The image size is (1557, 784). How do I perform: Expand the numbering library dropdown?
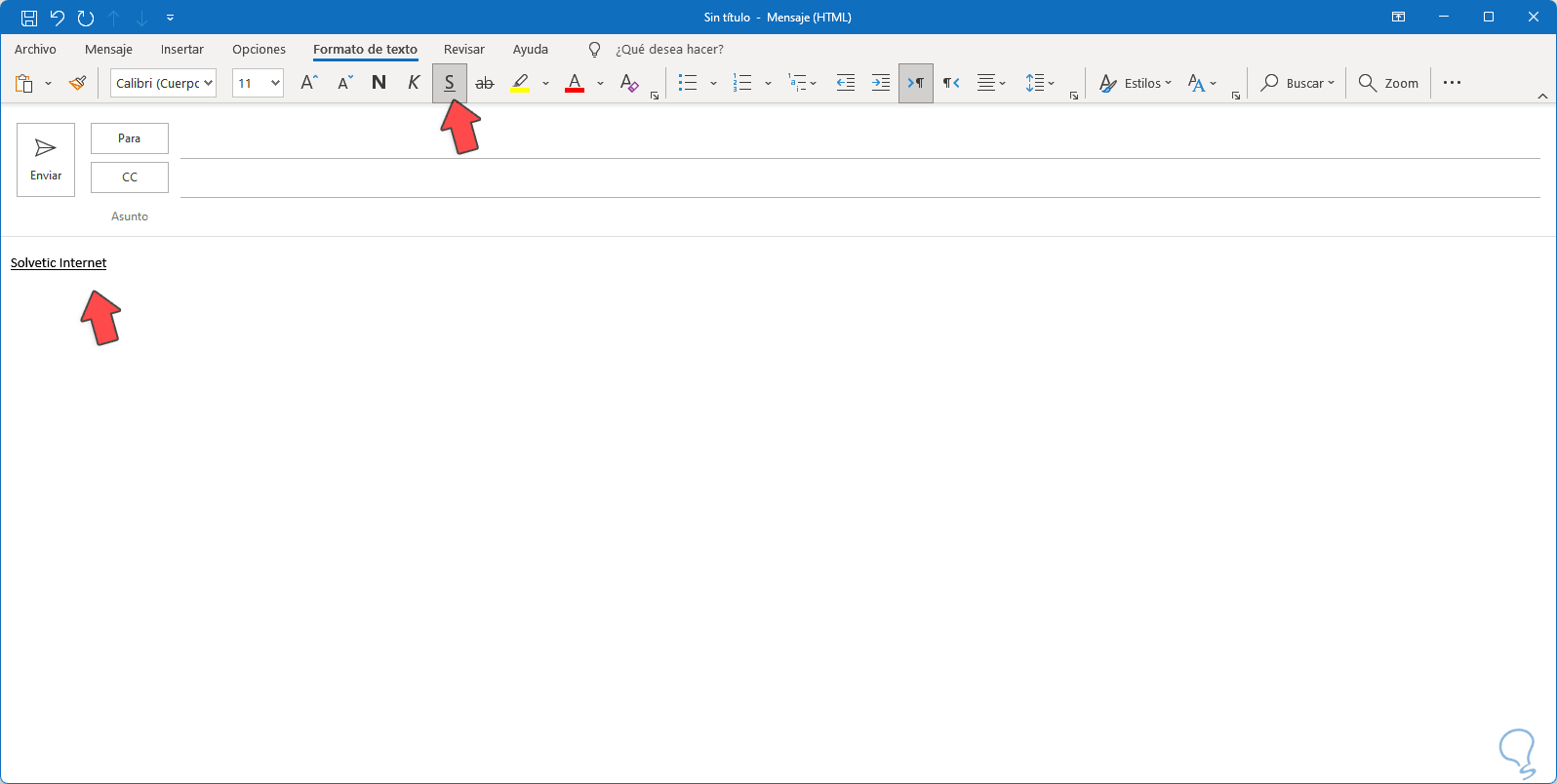[768, 83]
